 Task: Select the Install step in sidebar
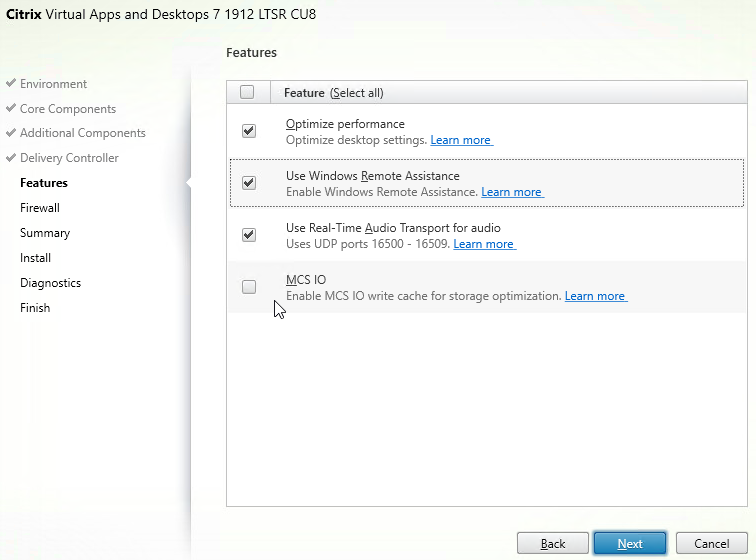click(35, 258)
